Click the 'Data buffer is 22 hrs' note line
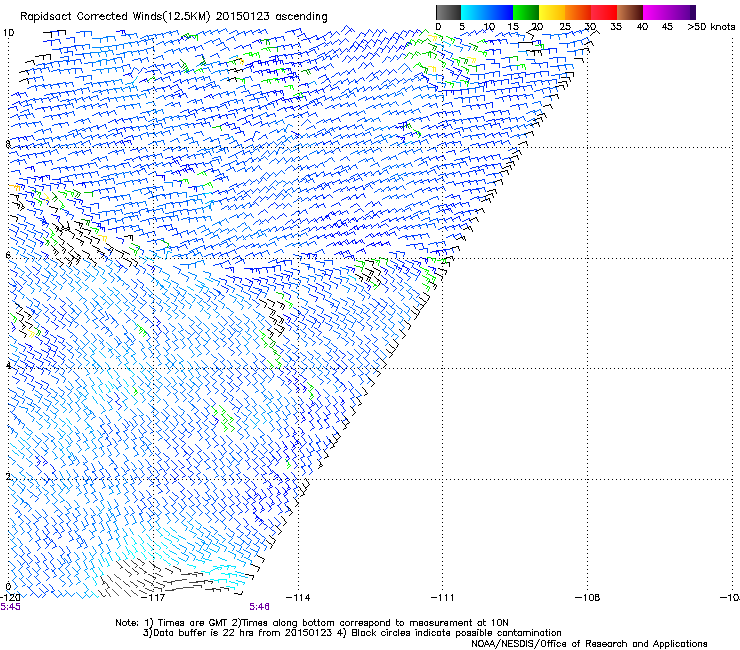Screen dimensions: 740x650 (352, 633)
